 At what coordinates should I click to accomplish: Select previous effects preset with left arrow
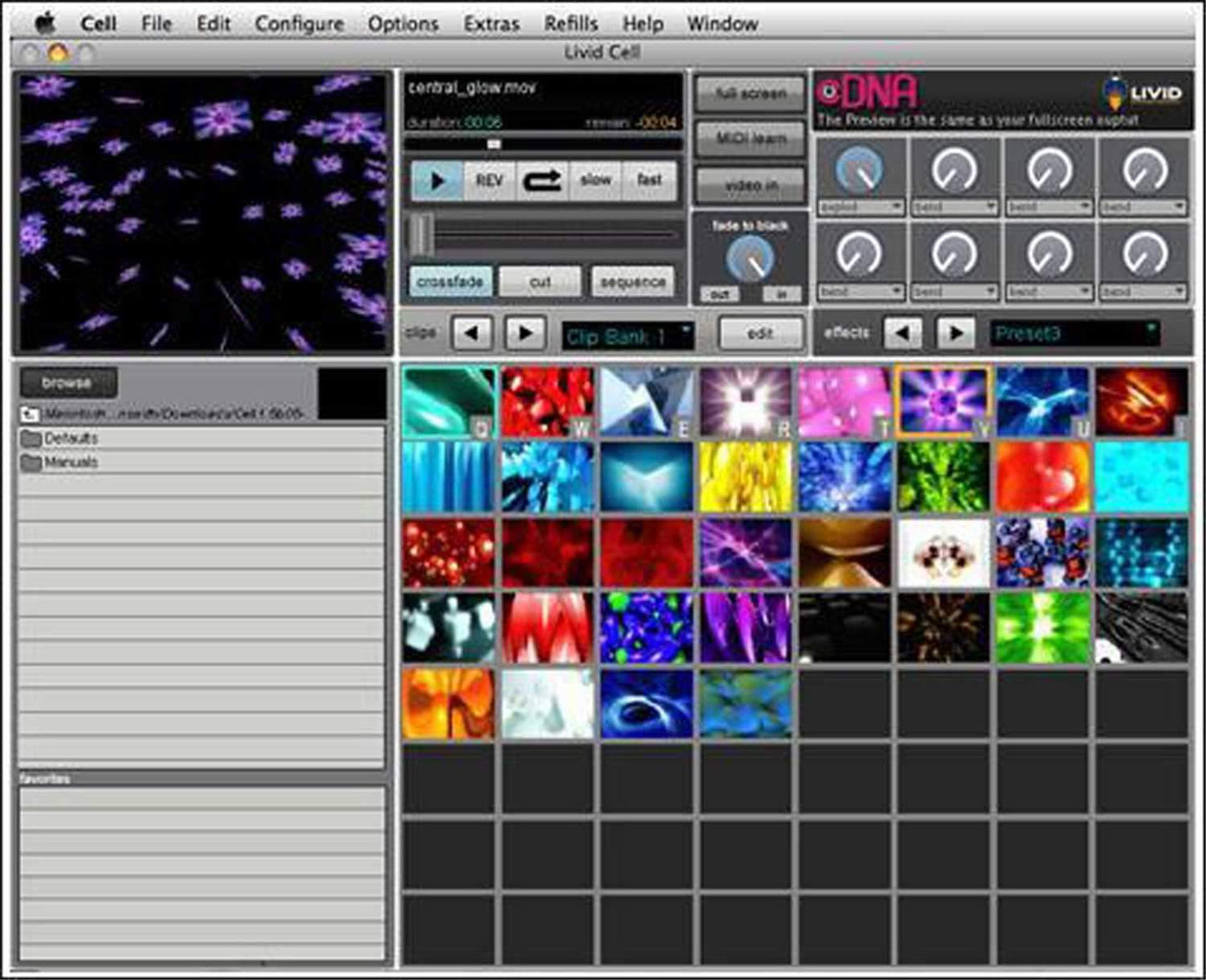902,333
